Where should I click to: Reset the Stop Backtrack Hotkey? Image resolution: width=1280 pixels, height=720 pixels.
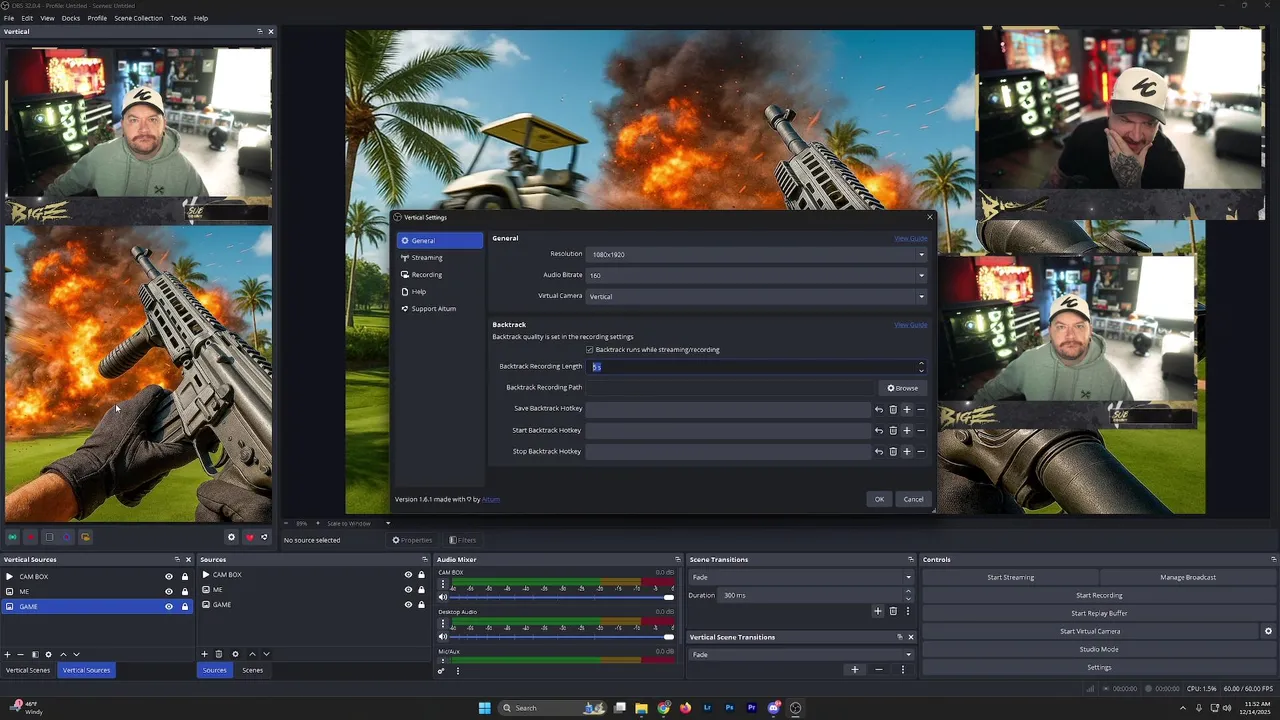[879, 451]
